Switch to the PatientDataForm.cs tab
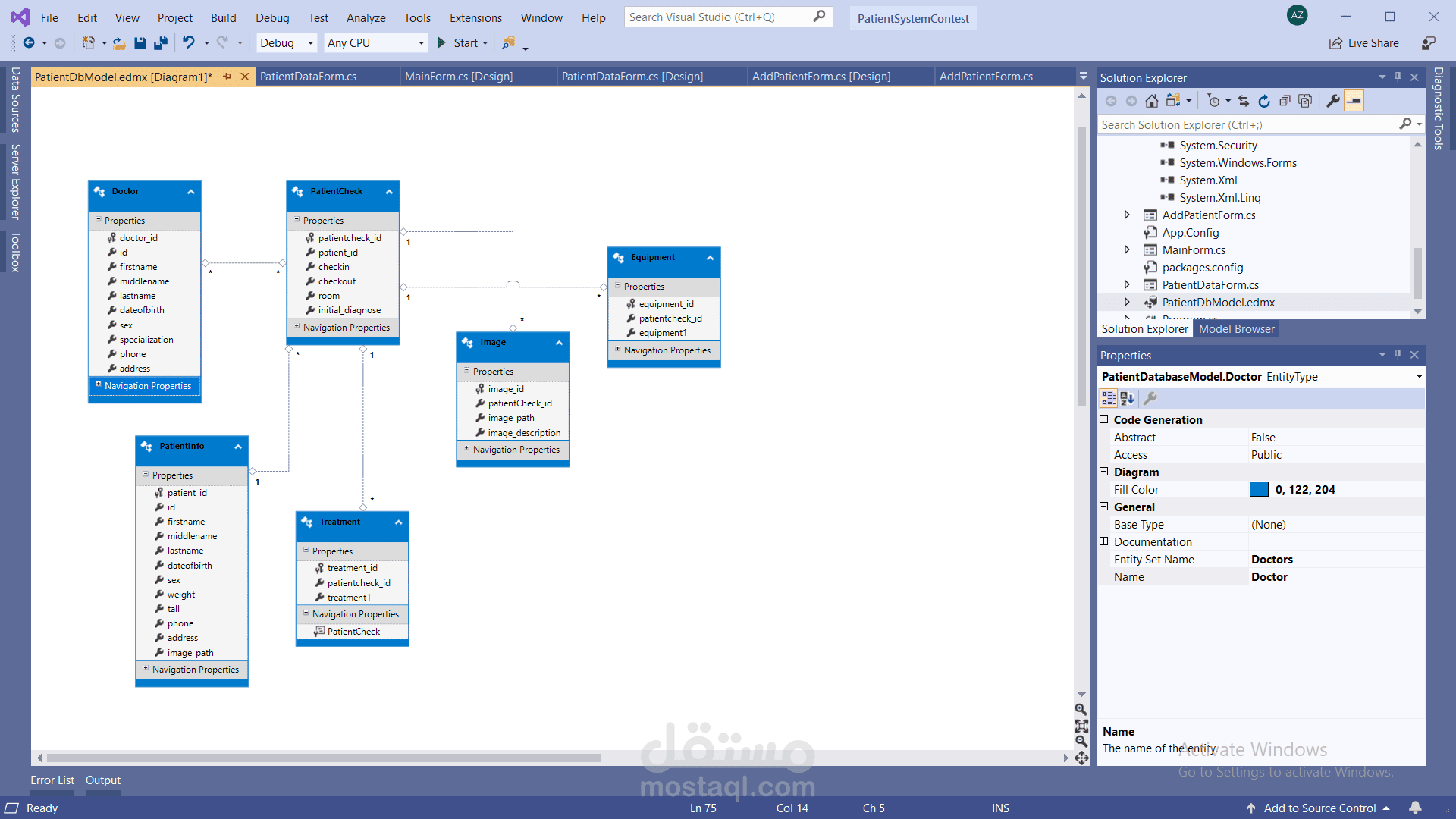This screenshot has width=1456, height=819. tap(308, 77)
